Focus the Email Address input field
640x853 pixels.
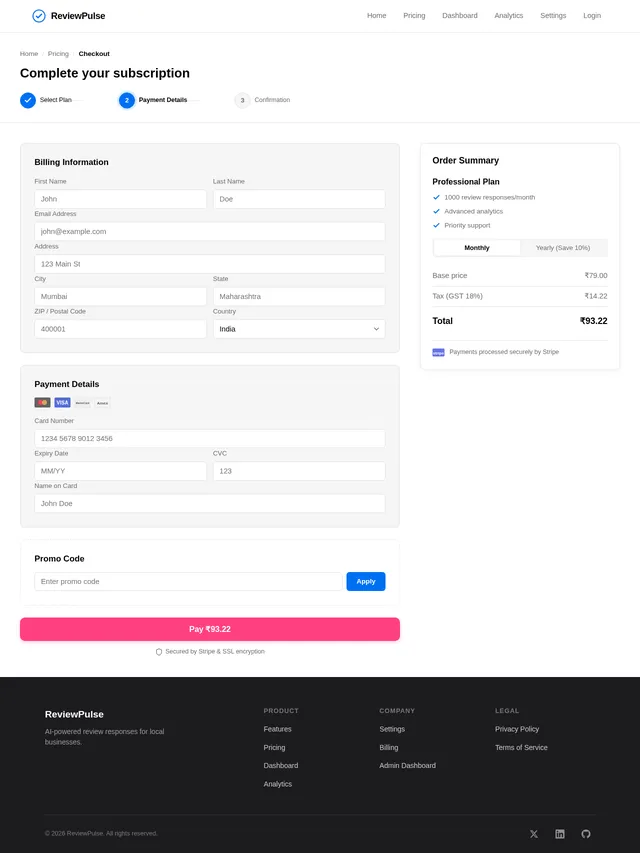pos(210,232)
